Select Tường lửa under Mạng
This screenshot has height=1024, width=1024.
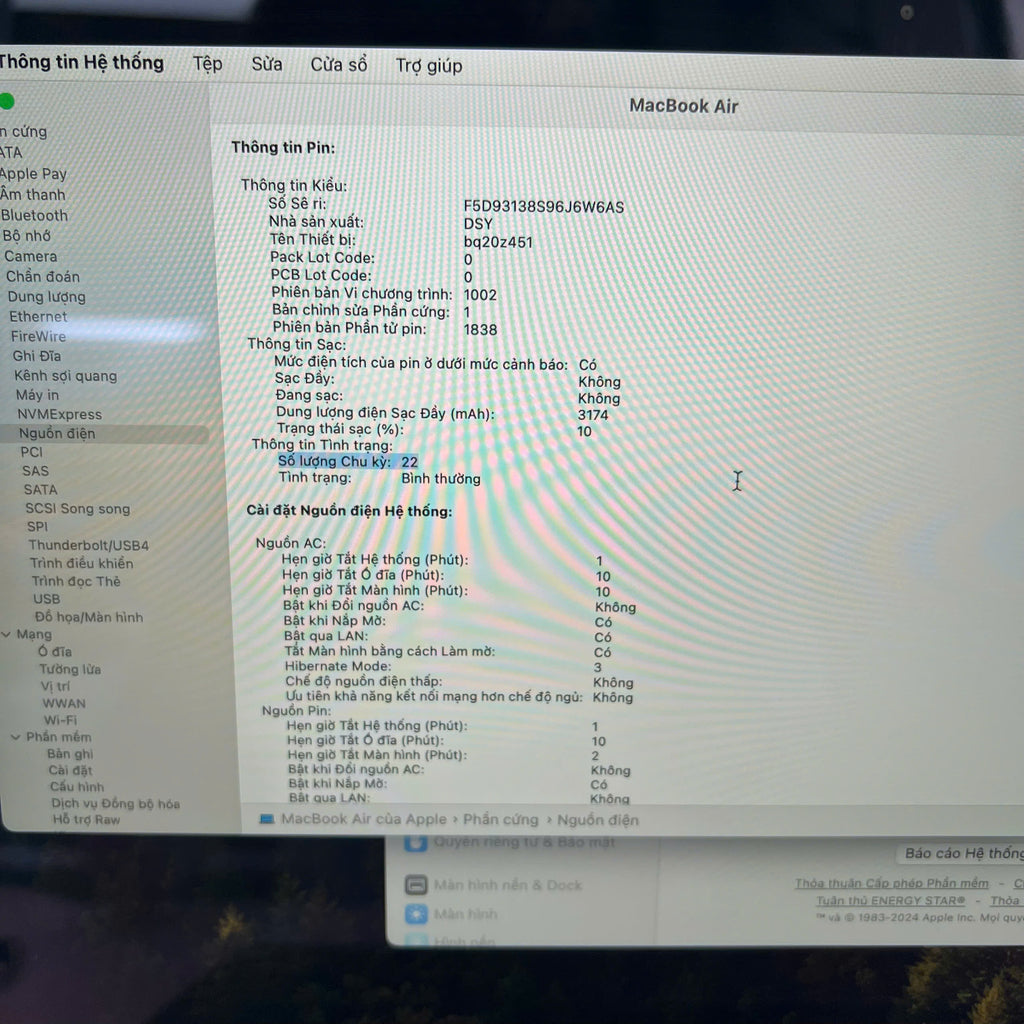(x=70, y=669)
